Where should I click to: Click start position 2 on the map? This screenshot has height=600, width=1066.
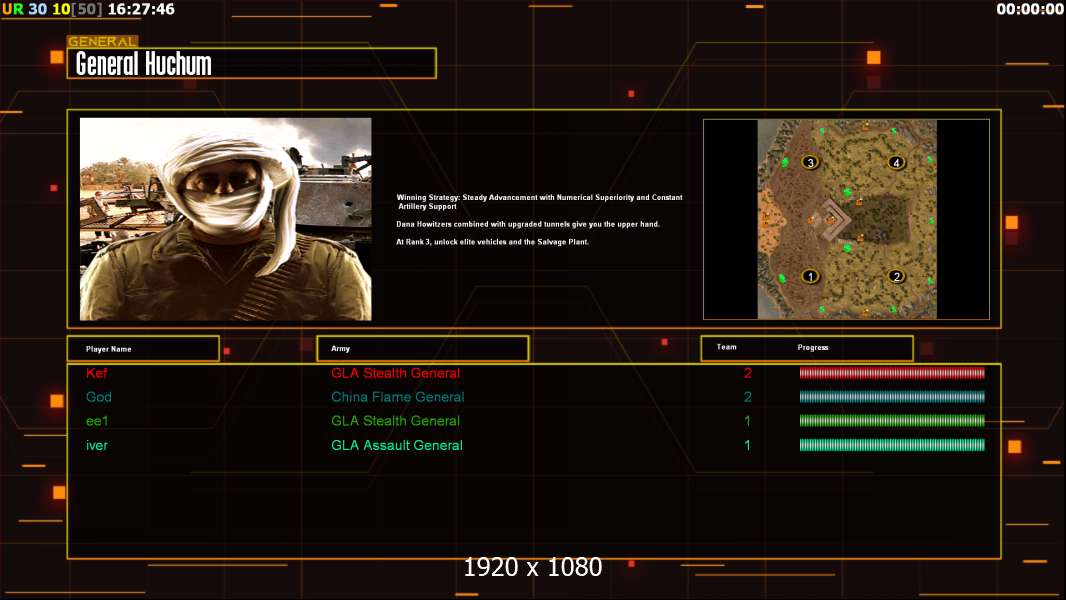click(897, 277)
